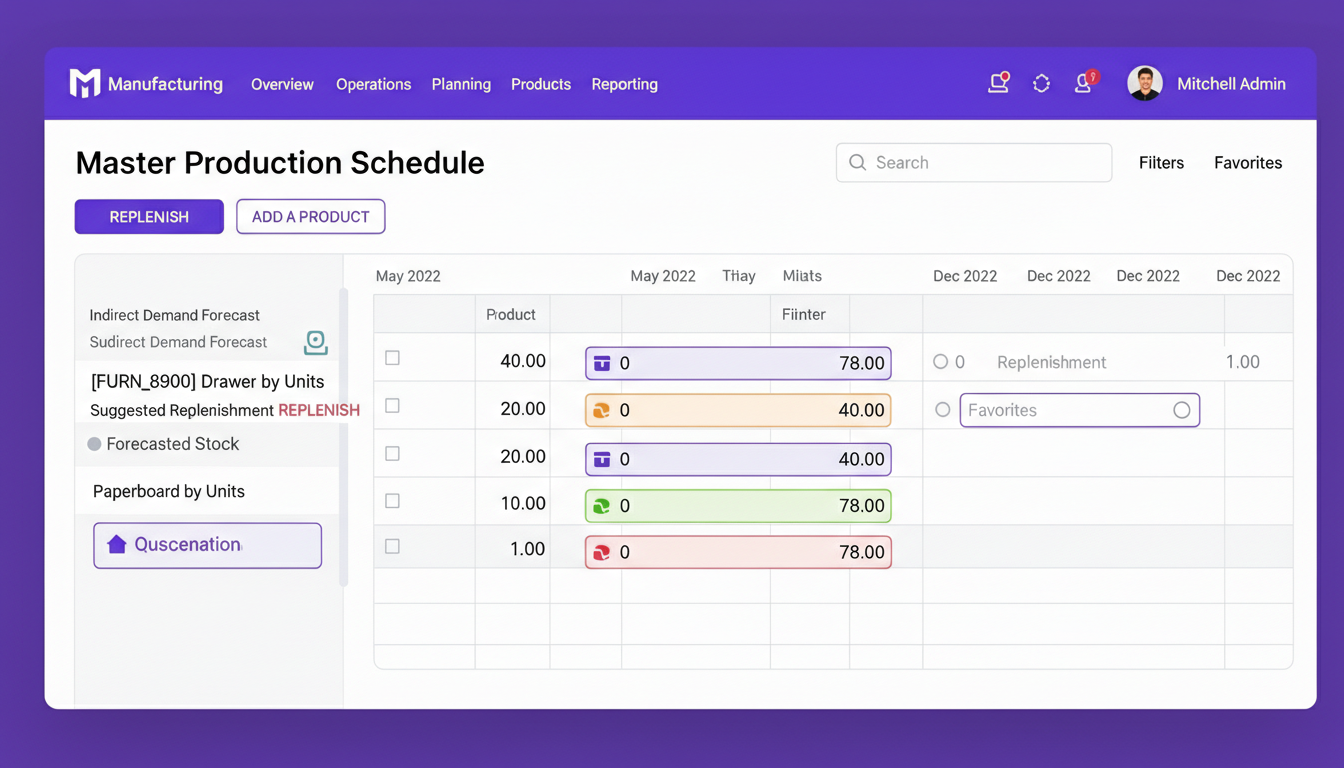Click the green icon in the 78.00 bar
The height and width of the screenshot is (768, 1344).
602,506
